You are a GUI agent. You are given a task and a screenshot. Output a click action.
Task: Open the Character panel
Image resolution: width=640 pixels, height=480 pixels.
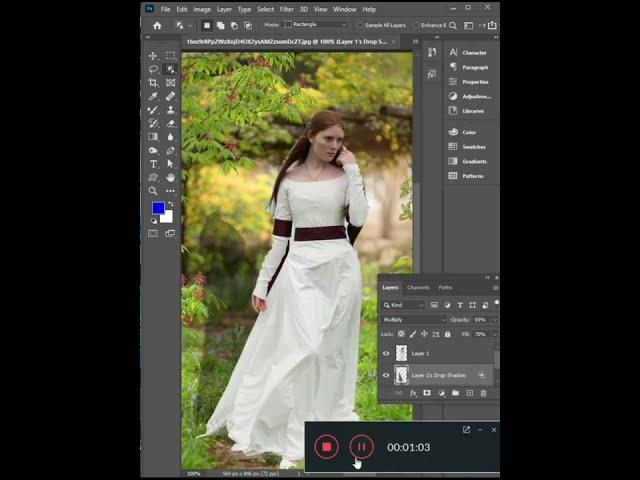[x=469, y=53]
